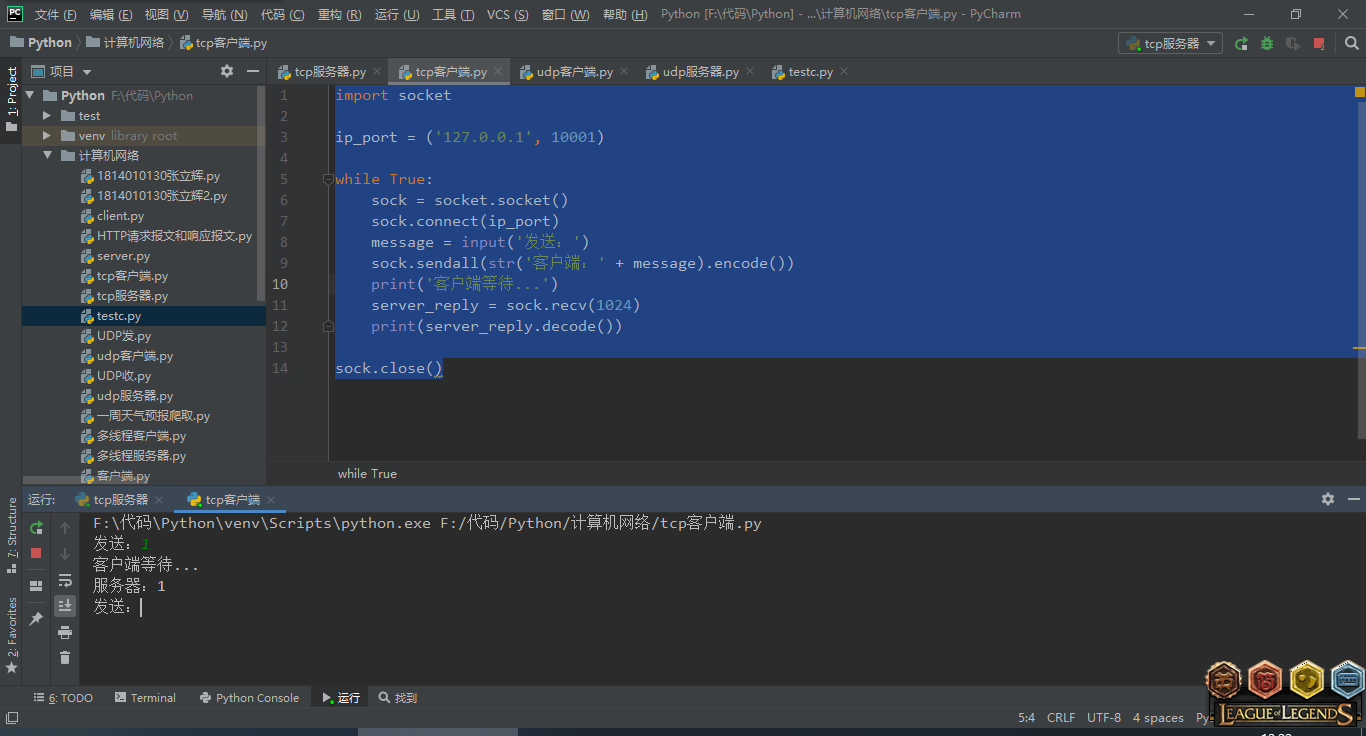Expand the venv folder in project tree
The image size is (1366, 736).
click(x=47, y=135)
